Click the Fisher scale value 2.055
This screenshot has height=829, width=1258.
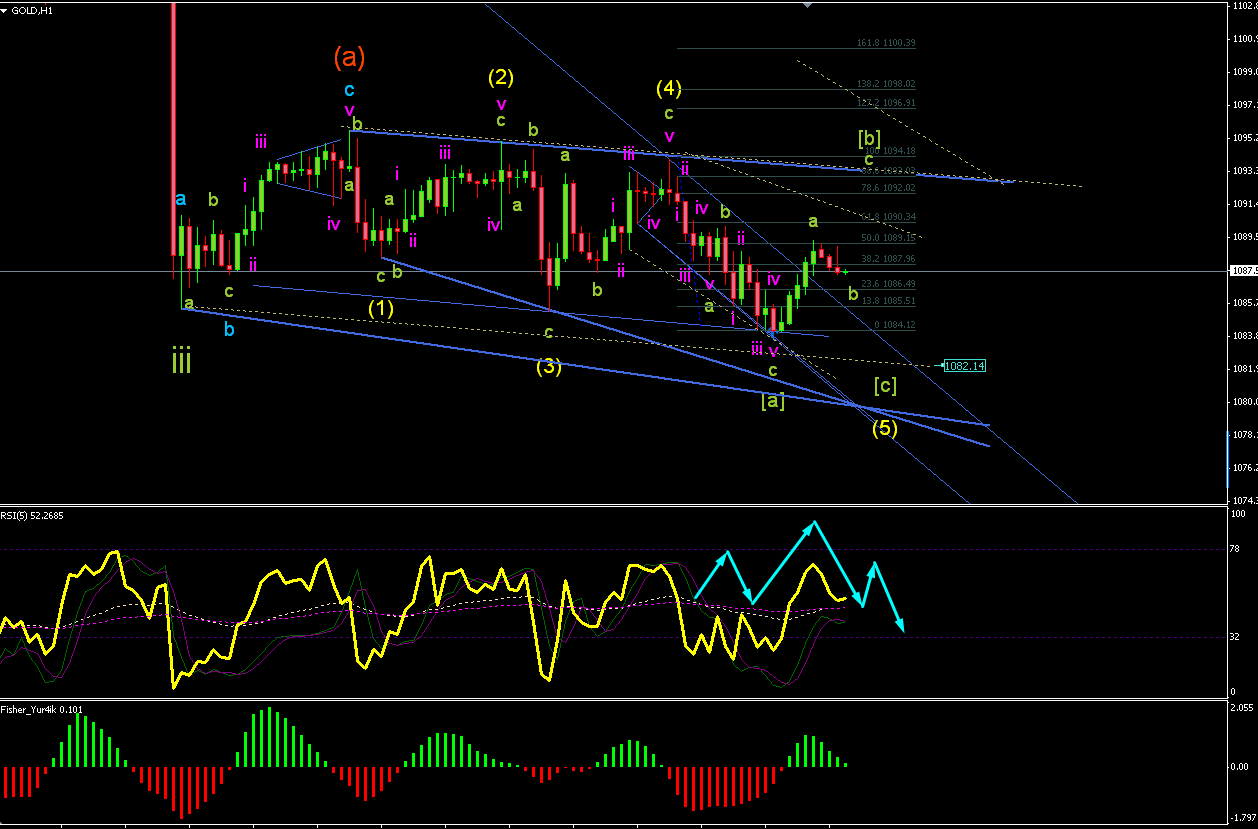tap(1242, 707)
